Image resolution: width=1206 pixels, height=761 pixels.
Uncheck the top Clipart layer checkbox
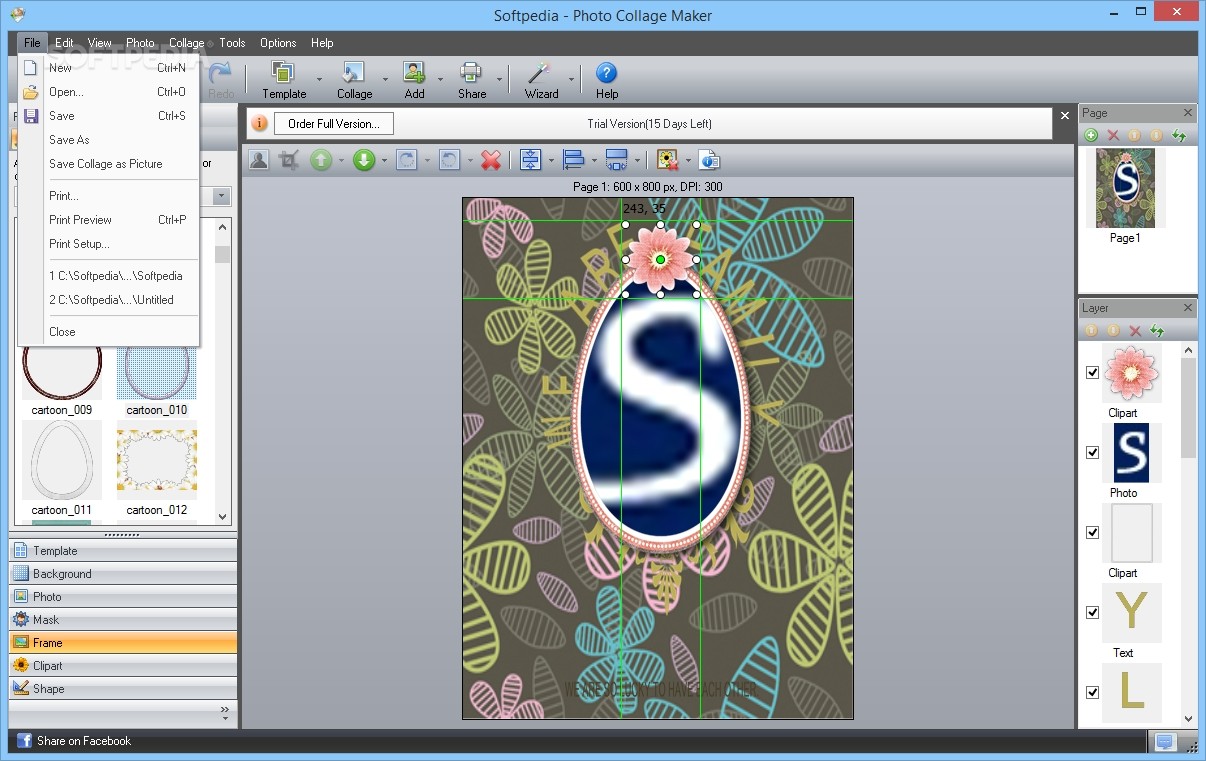click(1092, 372)
